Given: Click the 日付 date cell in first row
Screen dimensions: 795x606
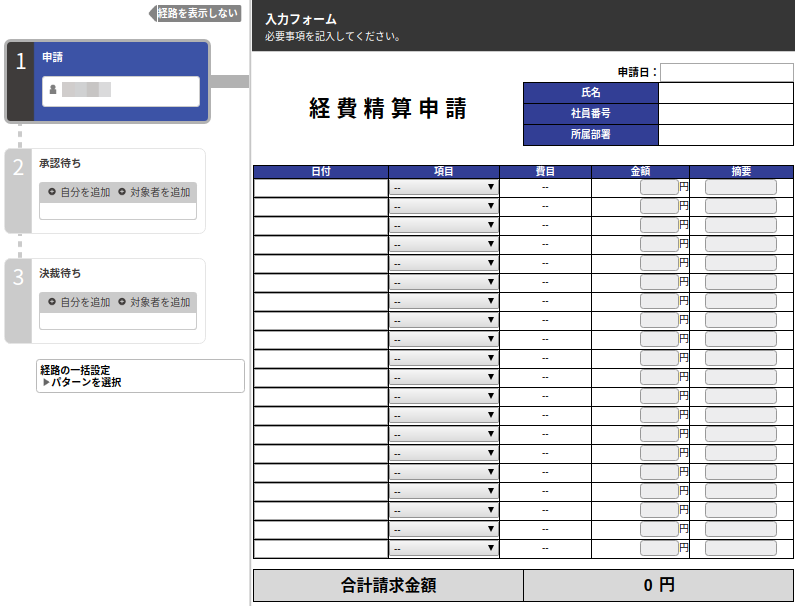Looking at the screenshot, I should pyautogui.click(x=321, y=188).
